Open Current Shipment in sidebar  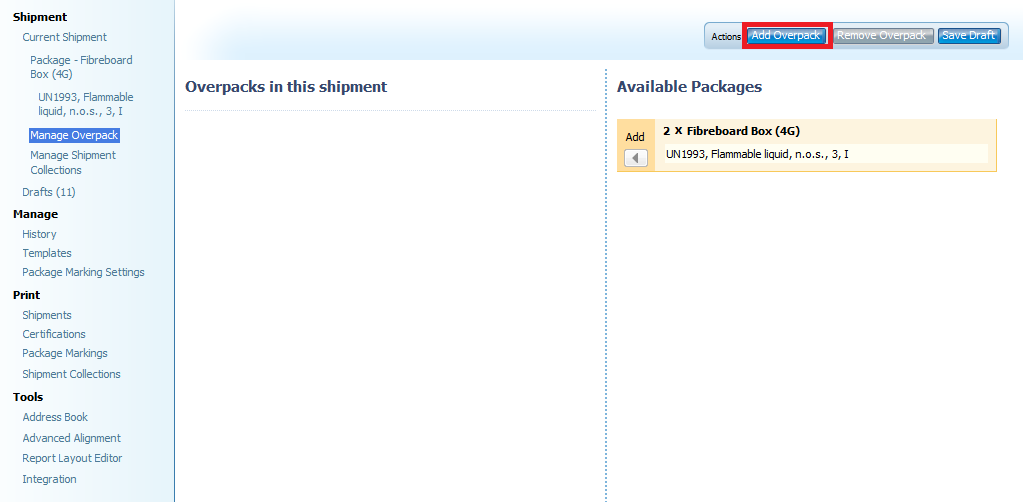64,38
